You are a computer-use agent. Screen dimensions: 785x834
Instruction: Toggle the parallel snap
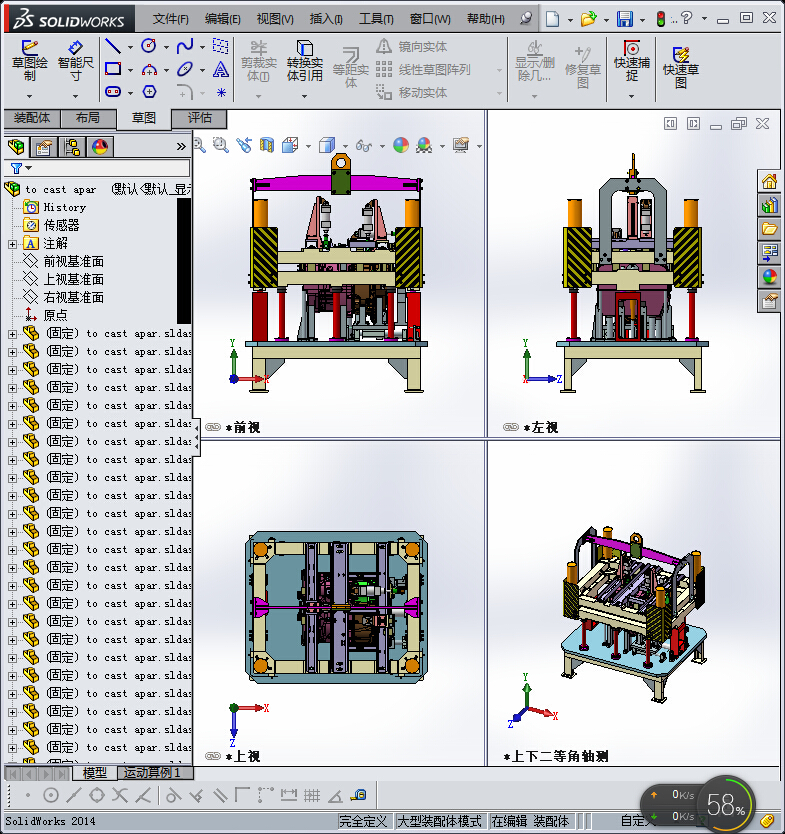[x=220, y=795]
